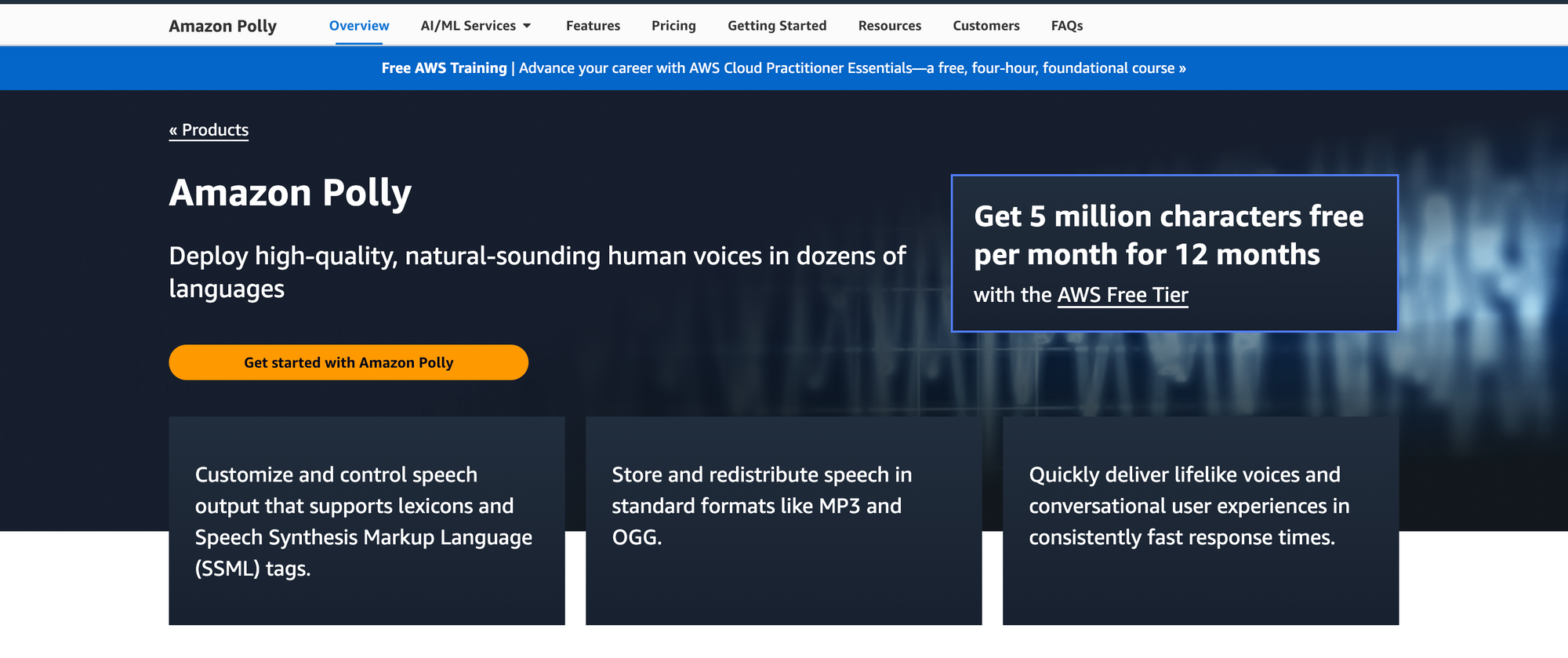Click the Quickly deliver lifelike voices card

[1201, 521]
